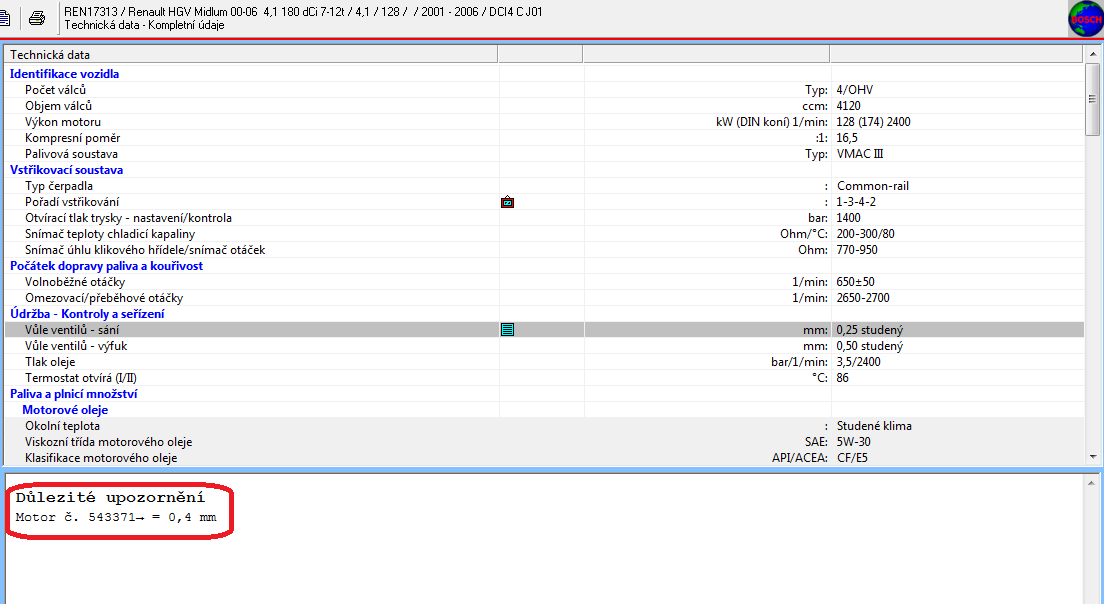Select Údržba - Kontroly a seřízení heading
The width and height of the screenshot is (1104, 604).
(87, 314)
